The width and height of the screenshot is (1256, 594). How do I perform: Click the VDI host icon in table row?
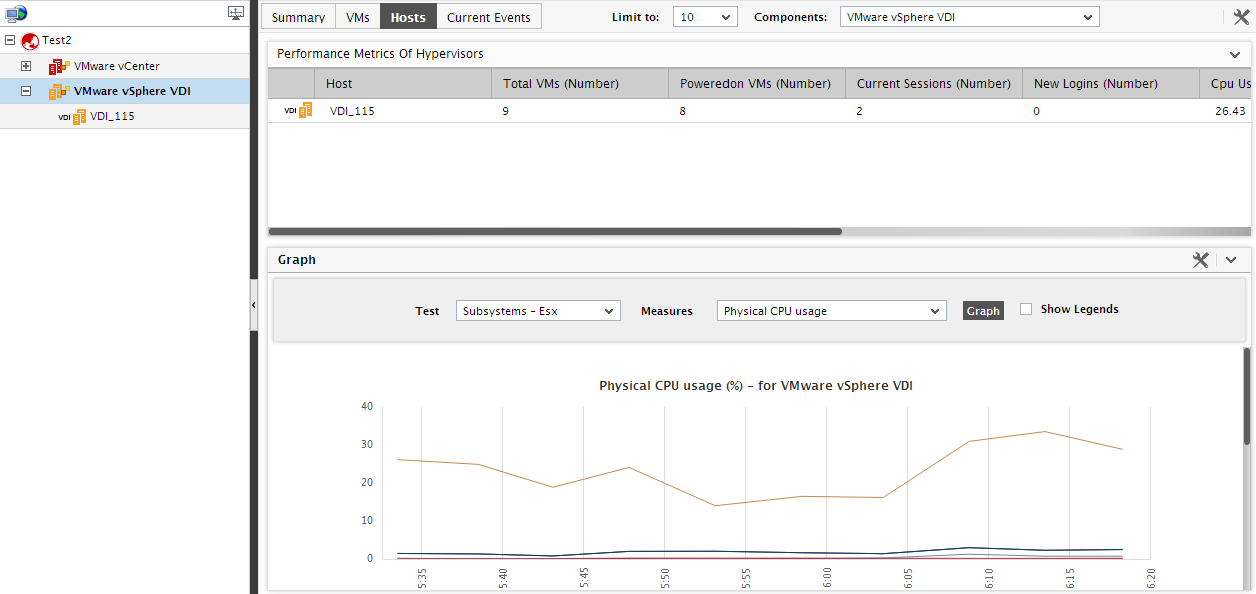(298, 111)
